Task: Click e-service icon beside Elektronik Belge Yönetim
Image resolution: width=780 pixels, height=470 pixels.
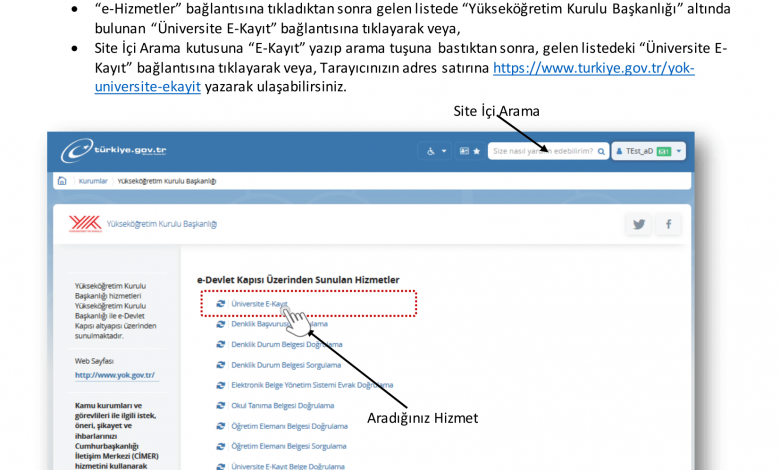Action: click(220, 385)
